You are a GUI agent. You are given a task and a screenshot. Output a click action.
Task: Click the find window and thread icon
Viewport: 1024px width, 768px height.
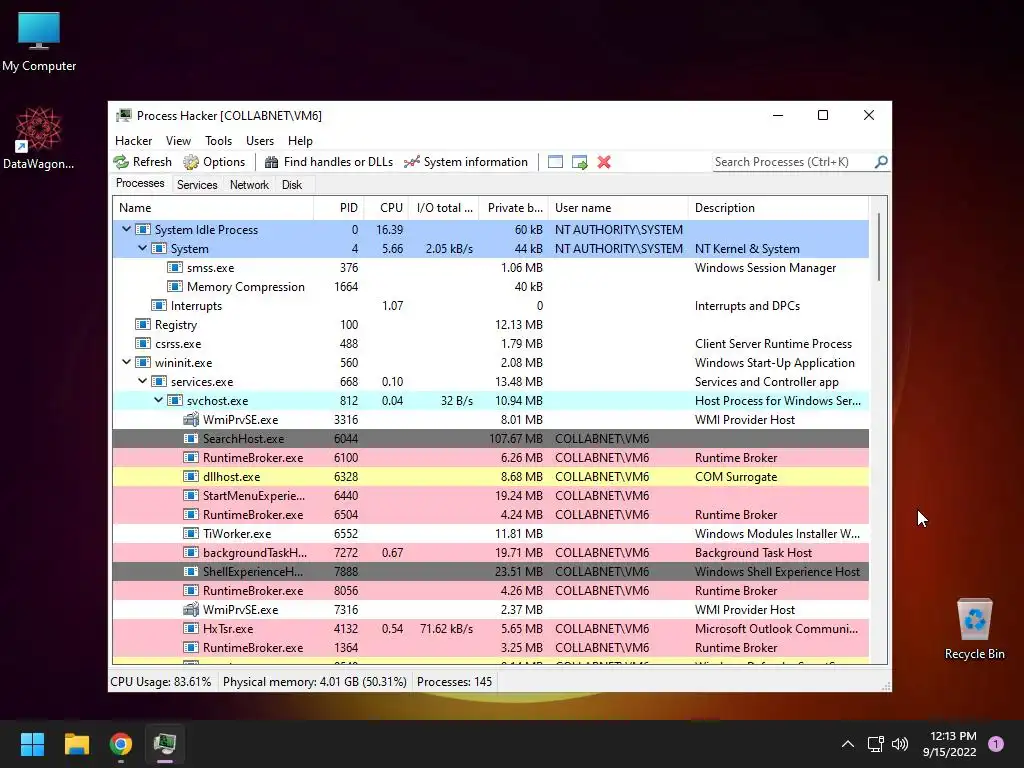(x=579, y=162)
